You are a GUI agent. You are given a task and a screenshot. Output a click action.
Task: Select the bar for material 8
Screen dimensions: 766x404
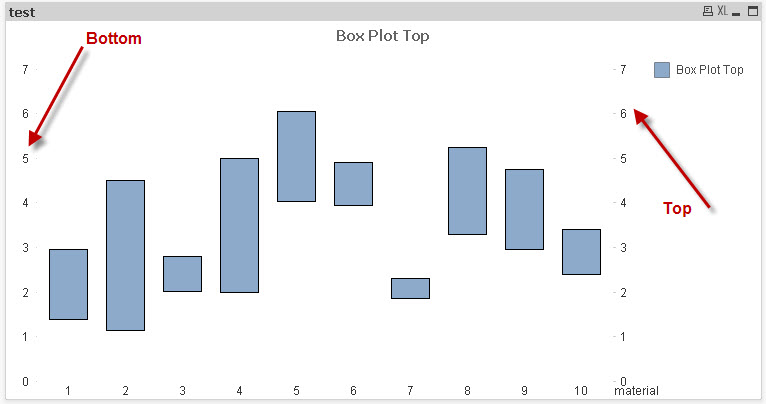(x=467, y=190)
